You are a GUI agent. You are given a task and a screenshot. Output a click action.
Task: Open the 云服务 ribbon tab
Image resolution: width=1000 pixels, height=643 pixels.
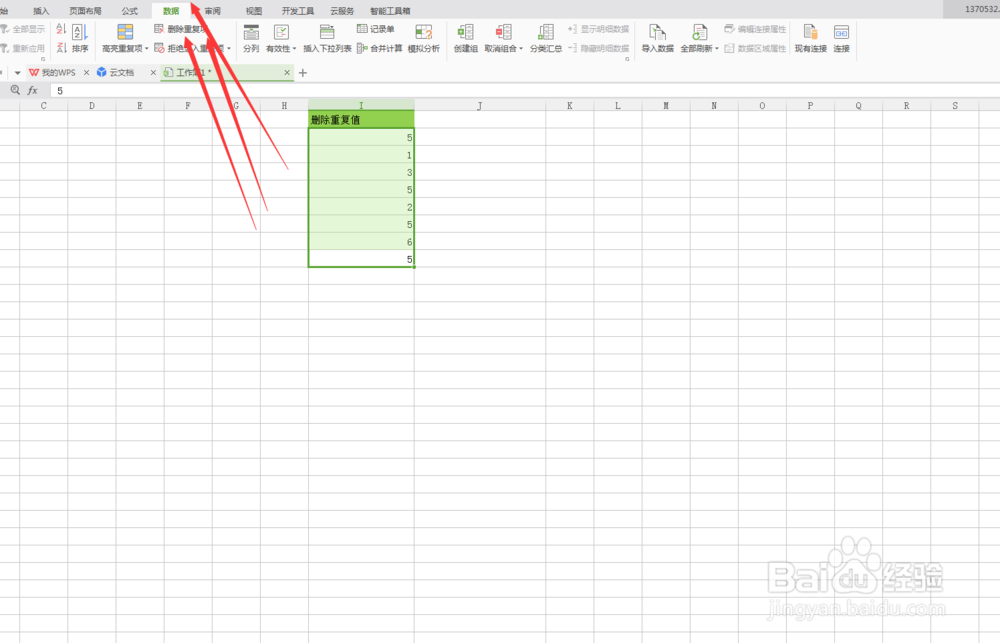(x=342, y=11)
